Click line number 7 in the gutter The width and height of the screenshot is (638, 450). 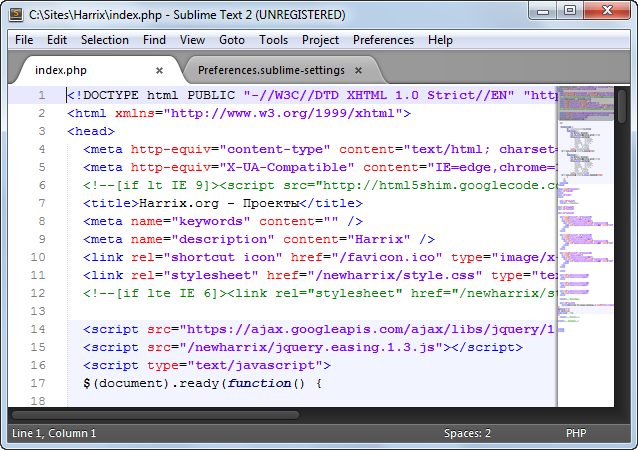pos(42,203)
